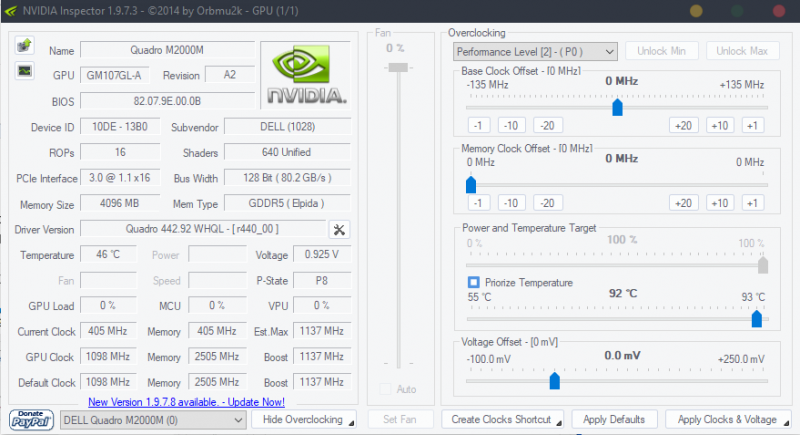Decrease base clock offset by 20
This screenshot has width=800, height=435.
(547, 125)
